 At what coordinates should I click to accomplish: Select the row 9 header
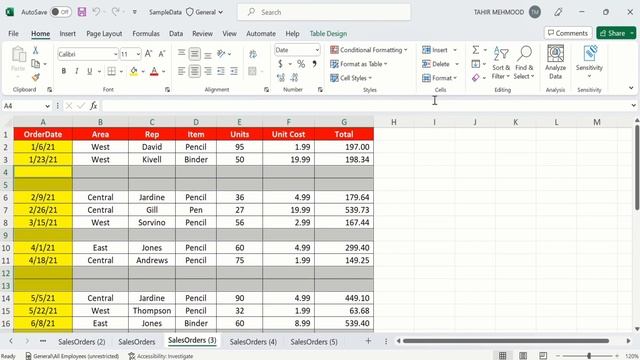coord(6,235)
